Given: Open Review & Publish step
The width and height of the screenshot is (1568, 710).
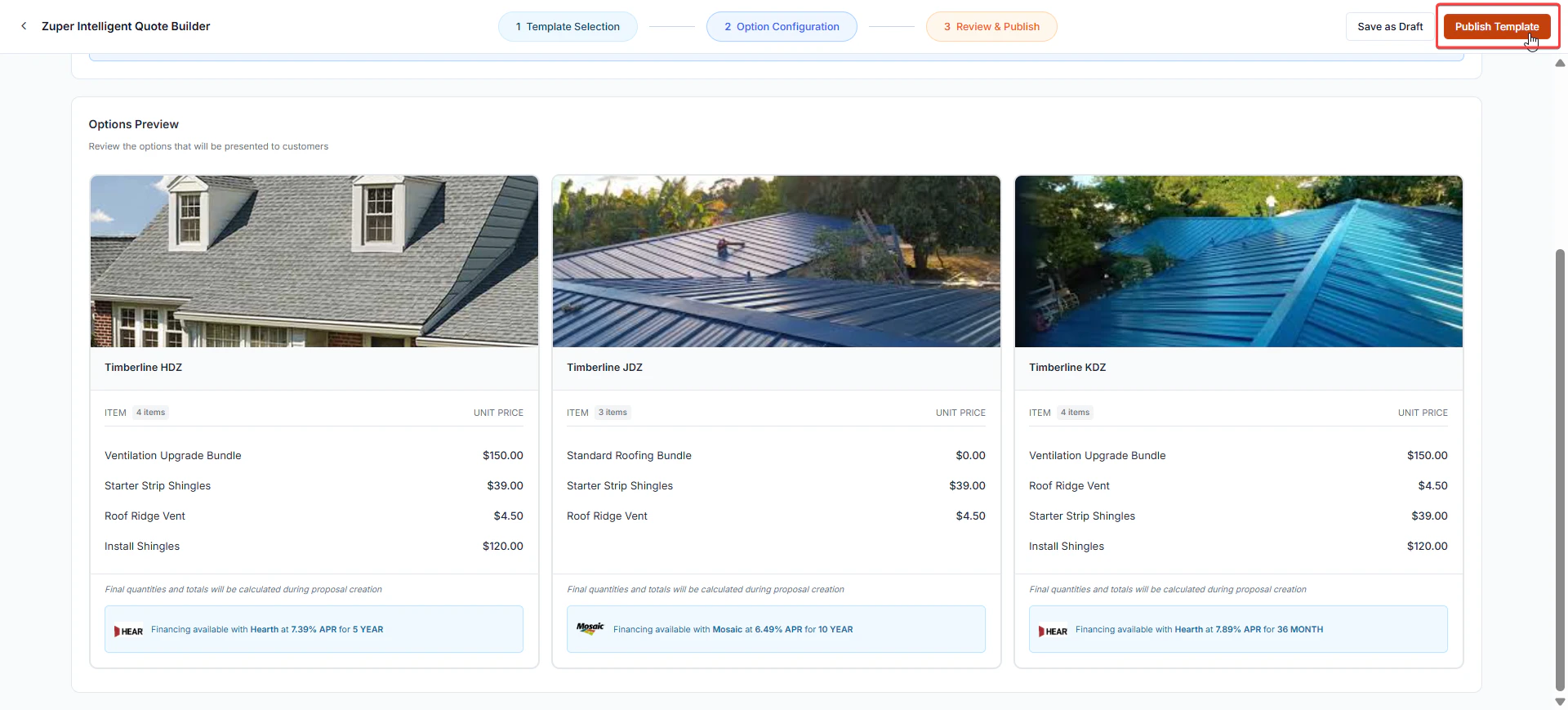Looking at the screenshot, I should coord(991,27).
